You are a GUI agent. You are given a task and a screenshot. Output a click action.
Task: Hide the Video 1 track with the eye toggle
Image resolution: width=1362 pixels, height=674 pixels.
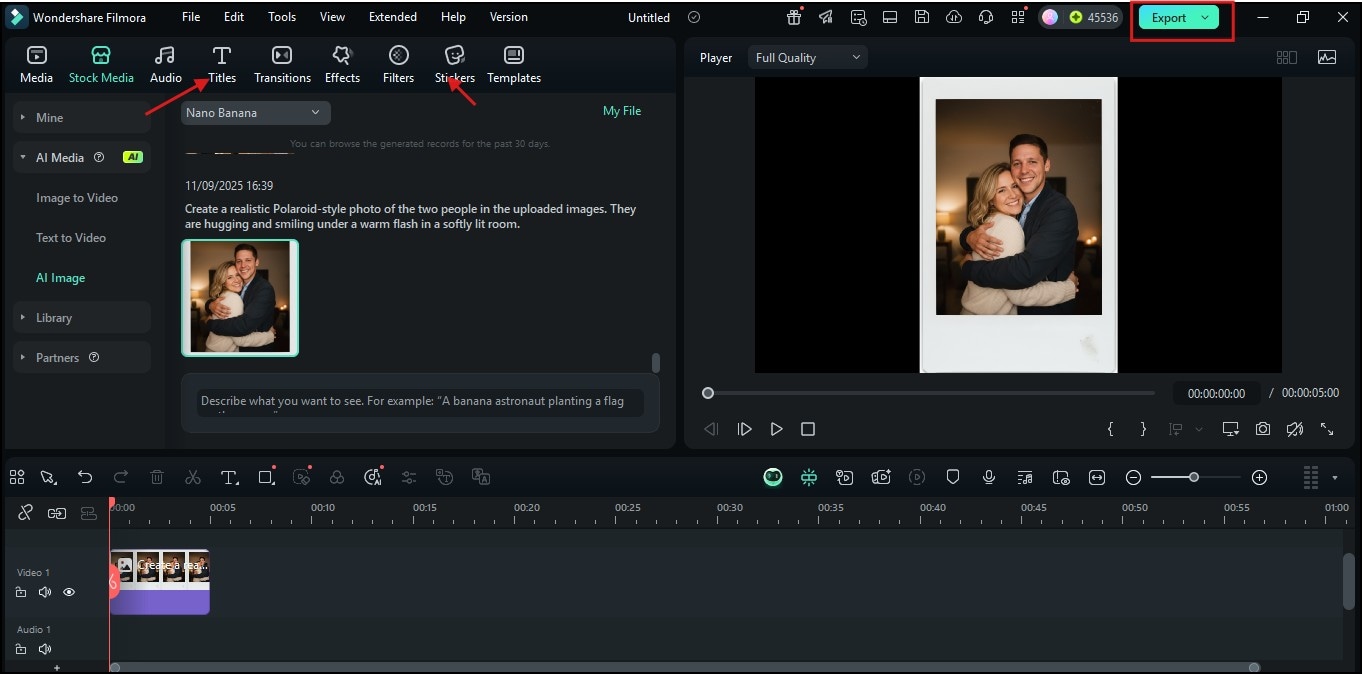point(68,592)
